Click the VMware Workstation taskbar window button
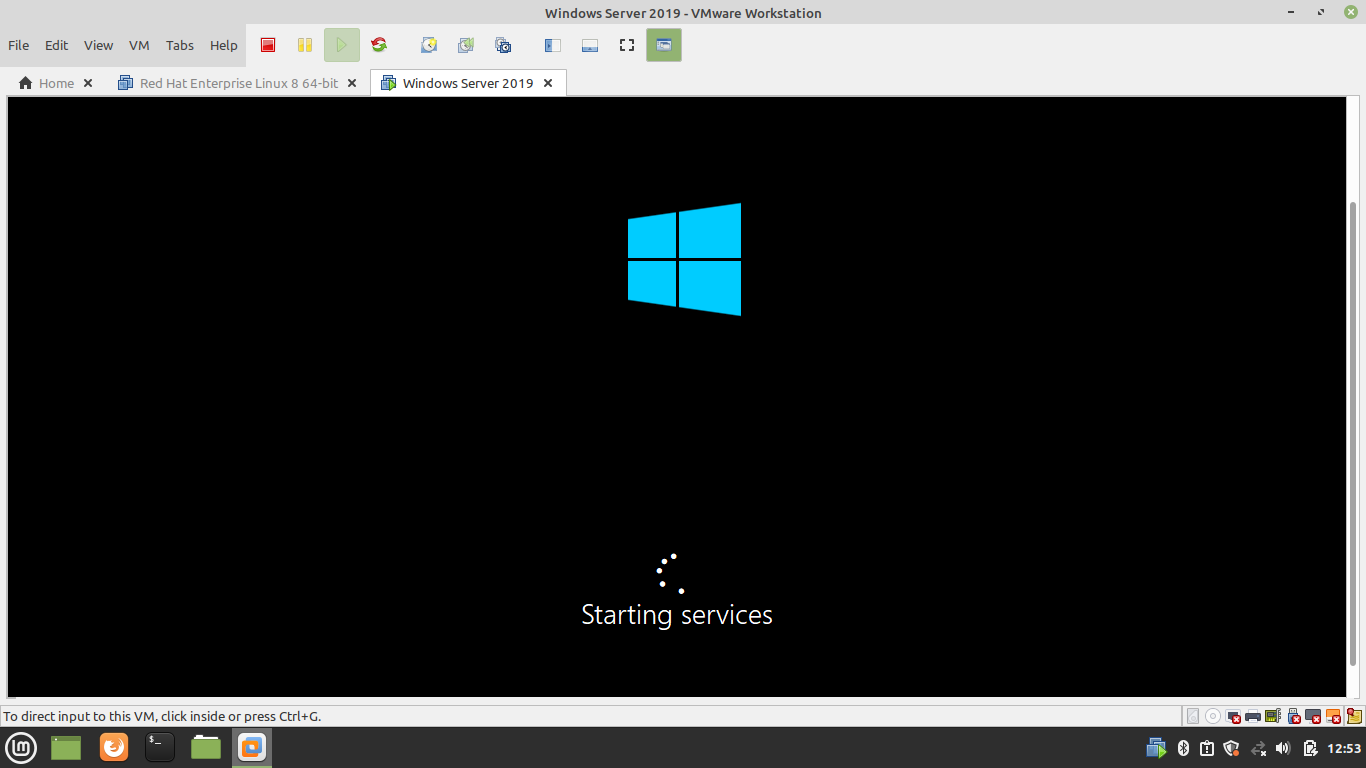Image resolution: width=1366 pixels, height=768 pixels. click(x=252, y=747)
